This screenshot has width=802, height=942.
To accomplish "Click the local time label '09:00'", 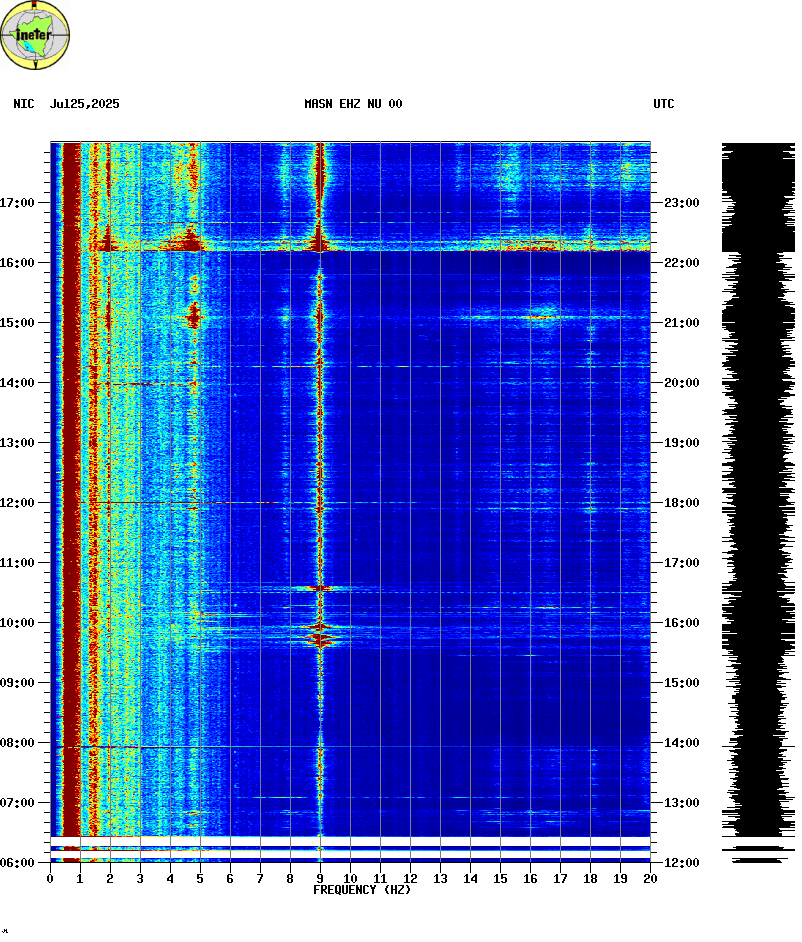I will click(x=17, y=683).
